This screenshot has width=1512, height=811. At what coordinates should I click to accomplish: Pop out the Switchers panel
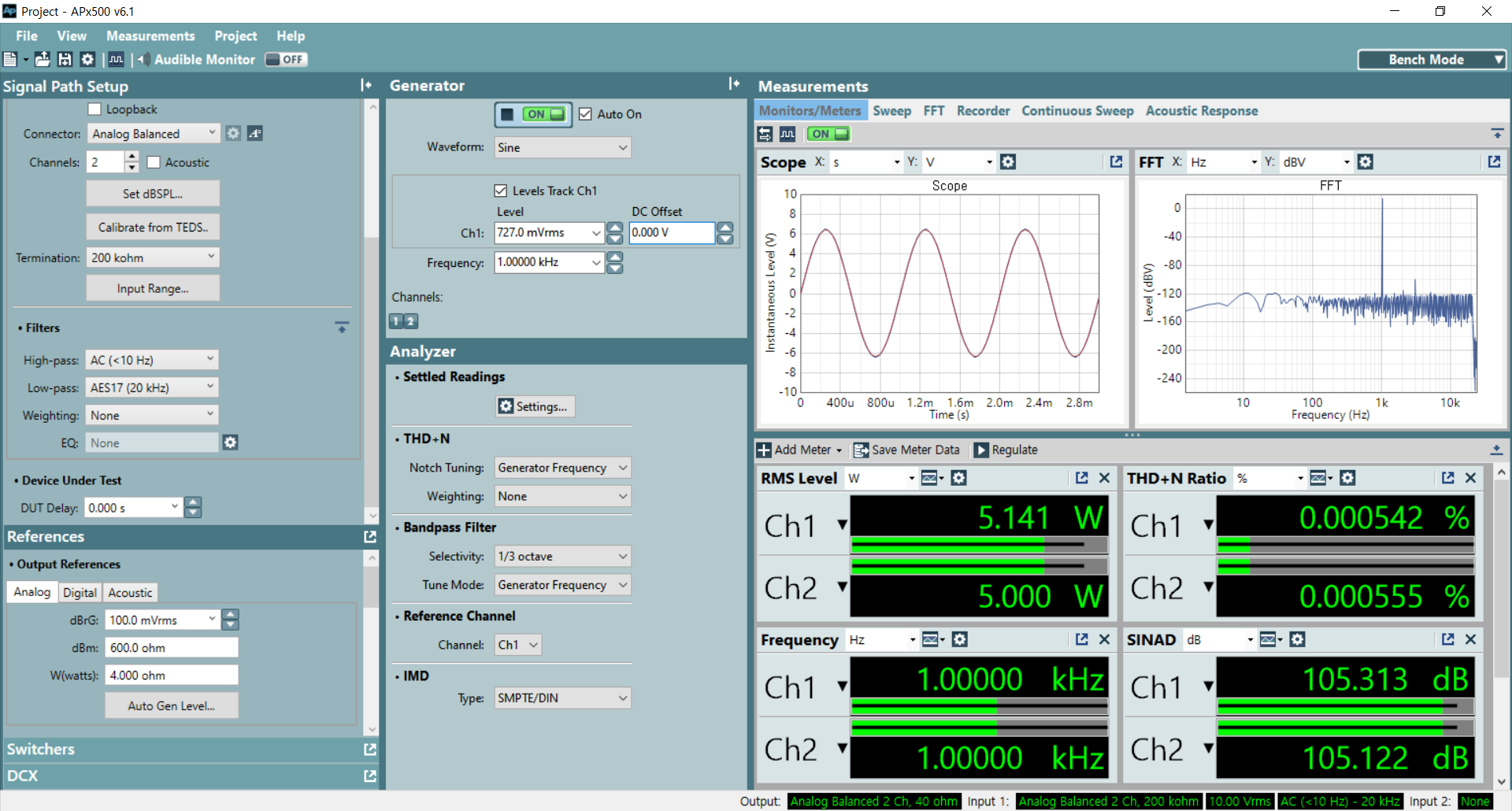[369, 749]
